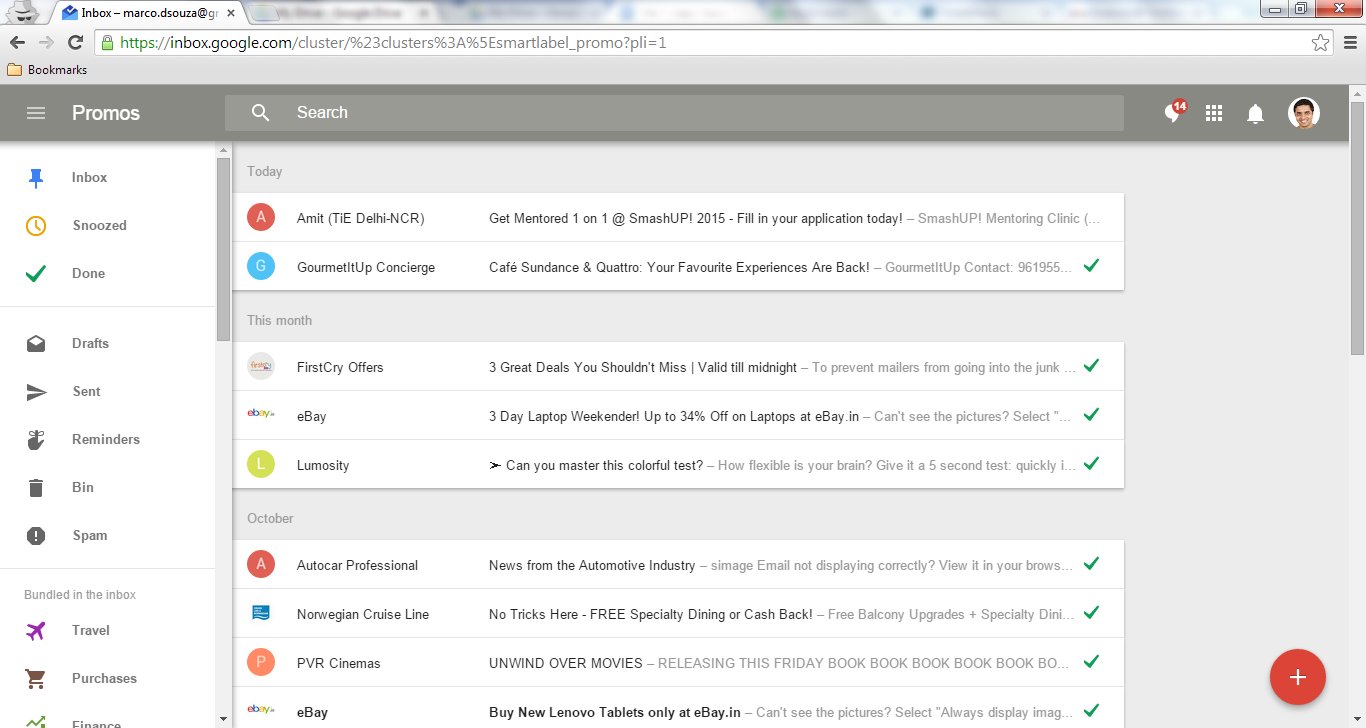The width and height of the screenshot is (1366, 728).
Task: Go back with browser back arrow
Action: [17, 43]
